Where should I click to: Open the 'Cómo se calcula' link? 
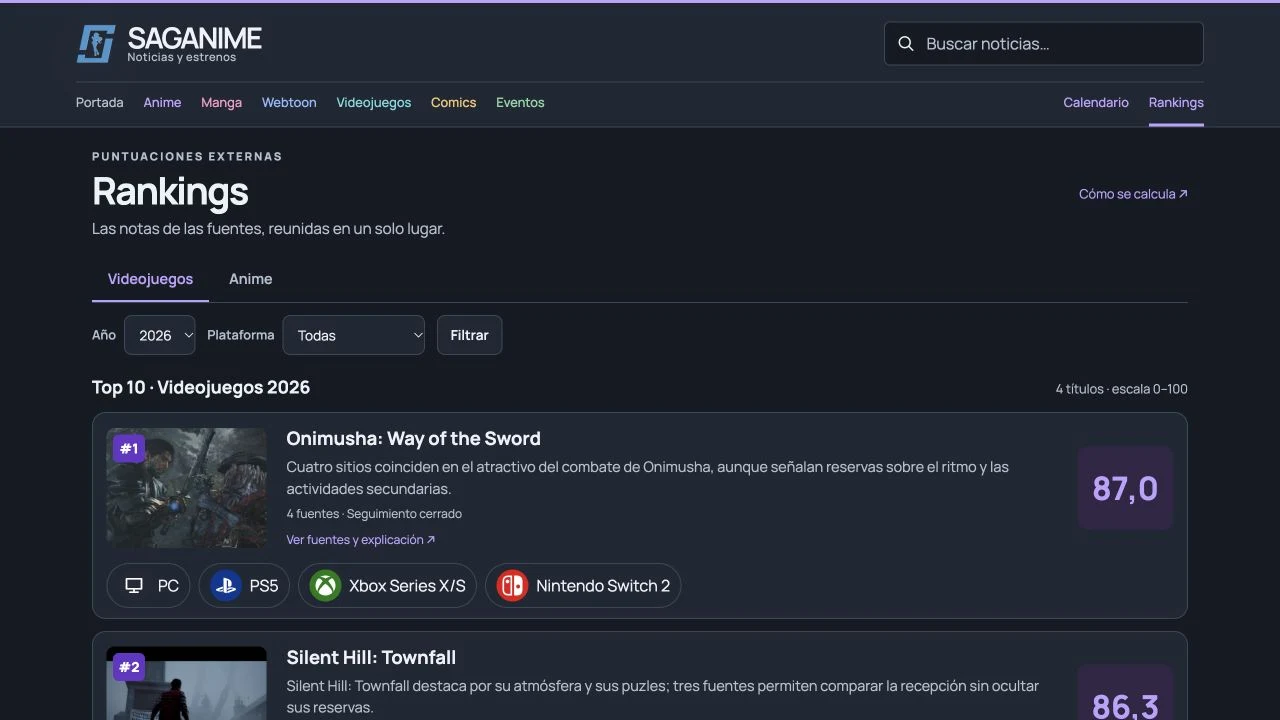pos(1133,194)
